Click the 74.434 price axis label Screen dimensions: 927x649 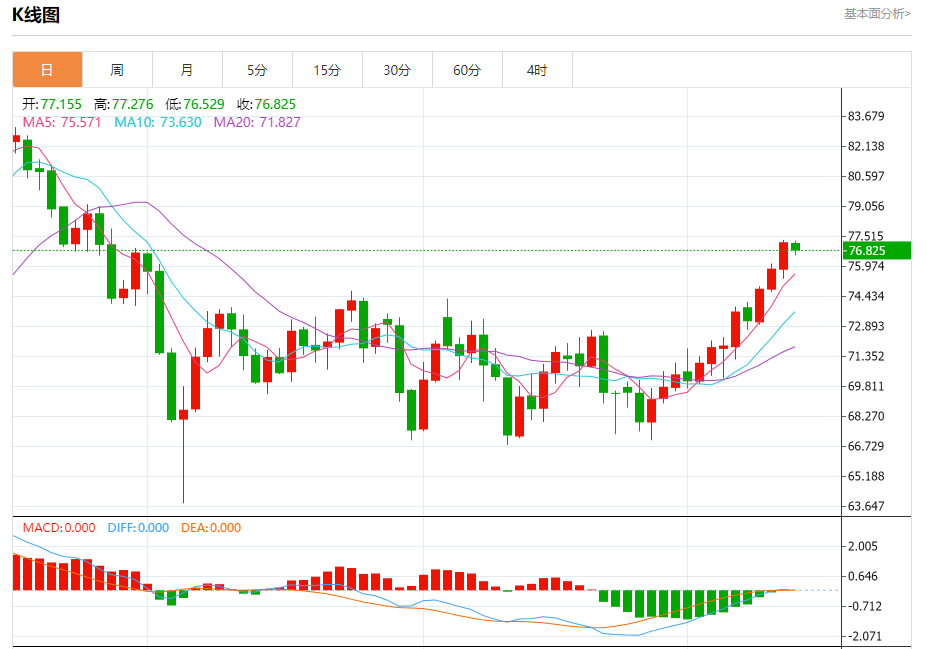pos(866,296)
